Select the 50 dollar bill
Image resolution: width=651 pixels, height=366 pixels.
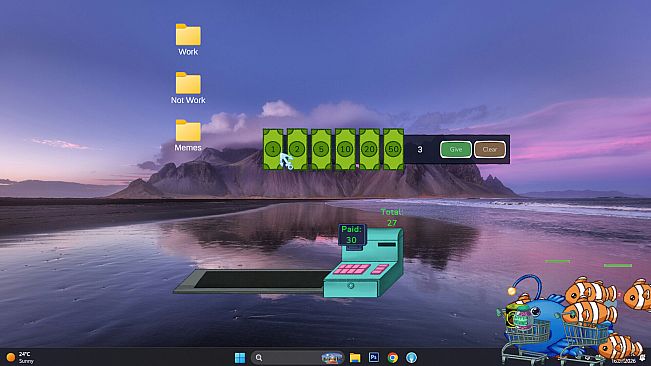(x=393, y=149)
